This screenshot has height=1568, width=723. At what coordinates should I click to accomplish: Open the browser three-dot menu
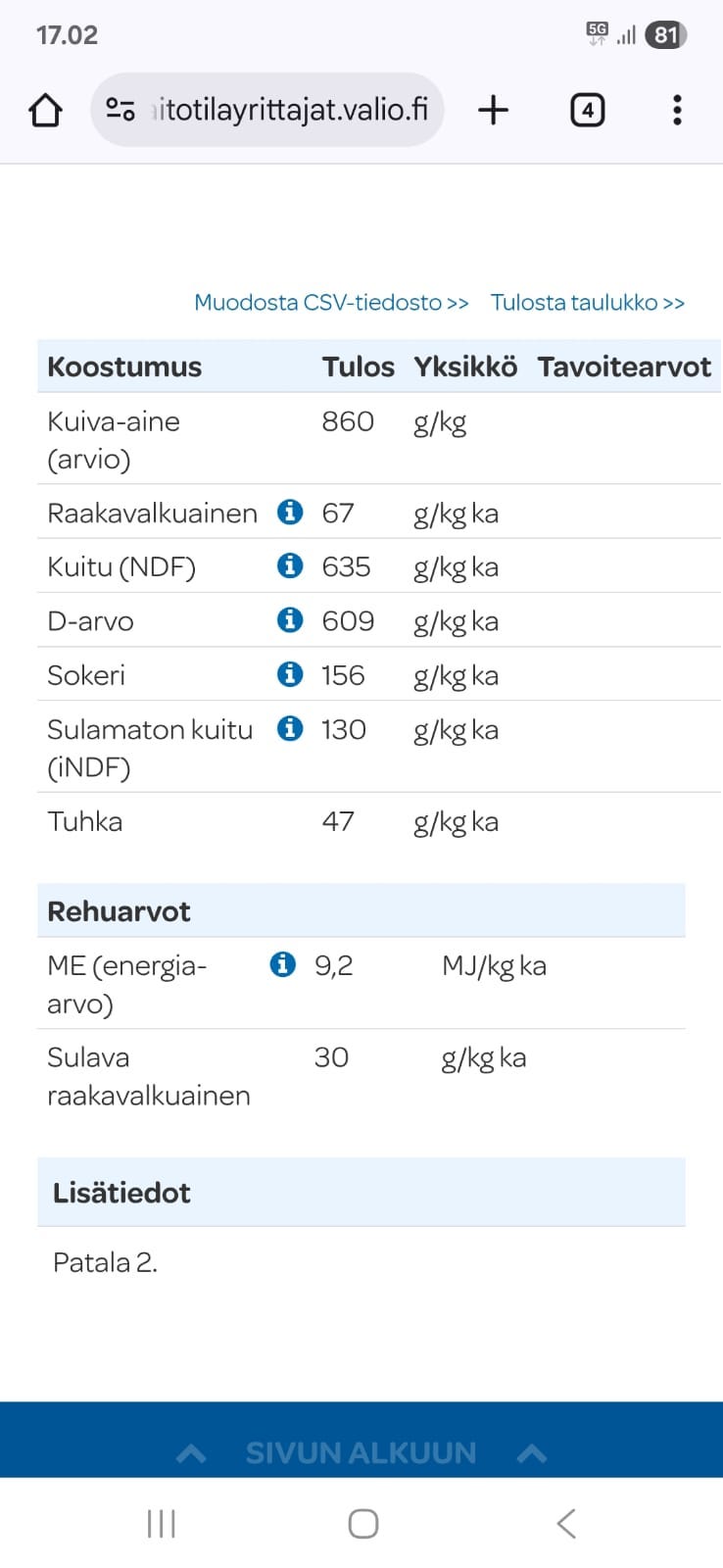677,110
